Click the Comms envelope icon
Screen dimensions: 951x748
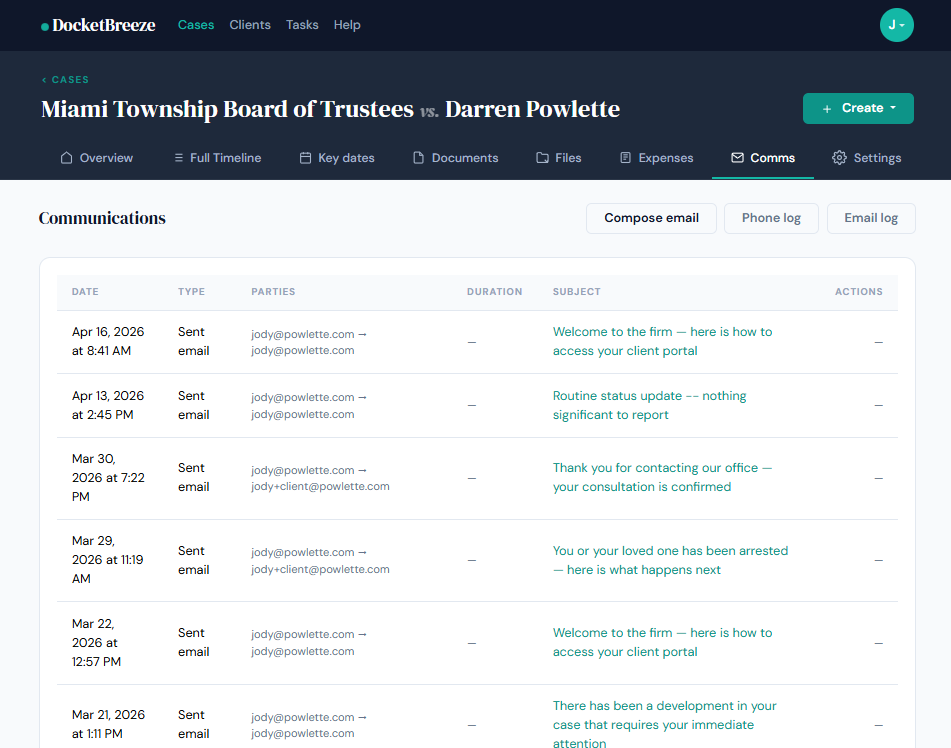[x=737, y=158]
